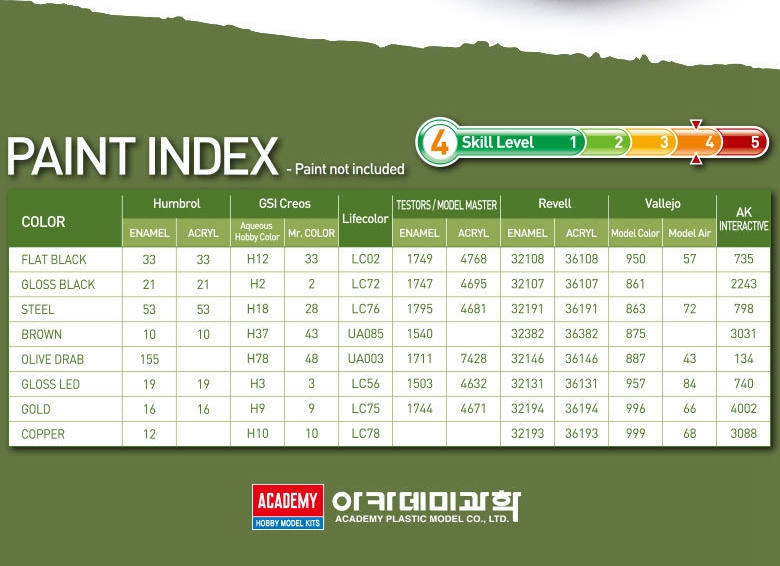
Task: Click the UA003 Lifecolor cell
Action: [366, 359]
